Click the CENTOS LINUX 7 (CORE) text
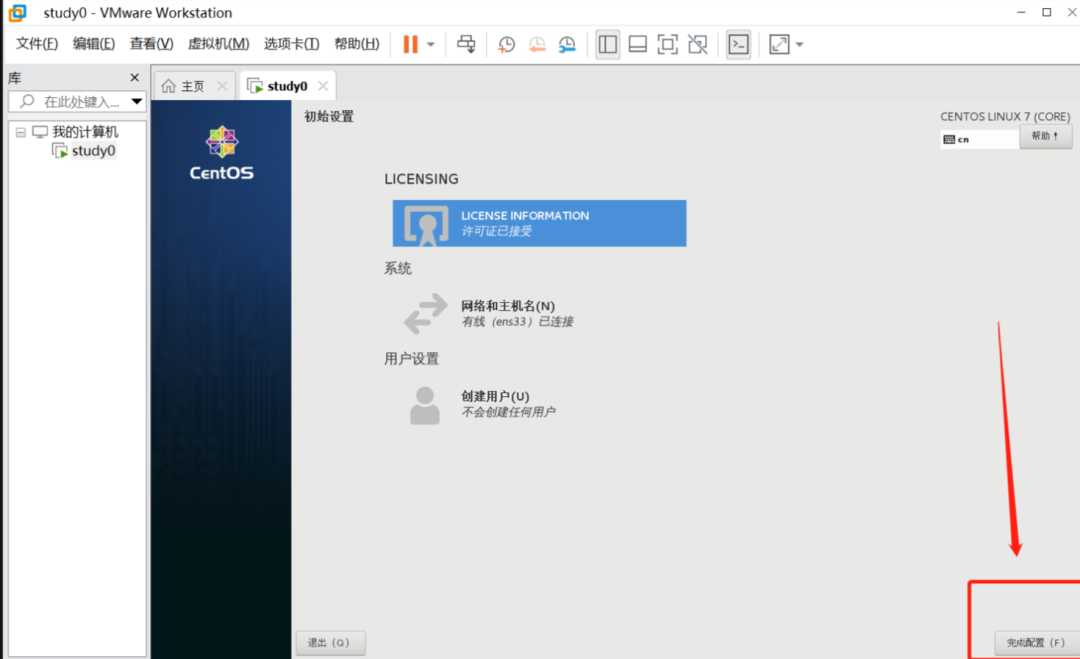The width and height of the screenshot is (1080, 659). pyautogui.click(x=1005, y=116)
